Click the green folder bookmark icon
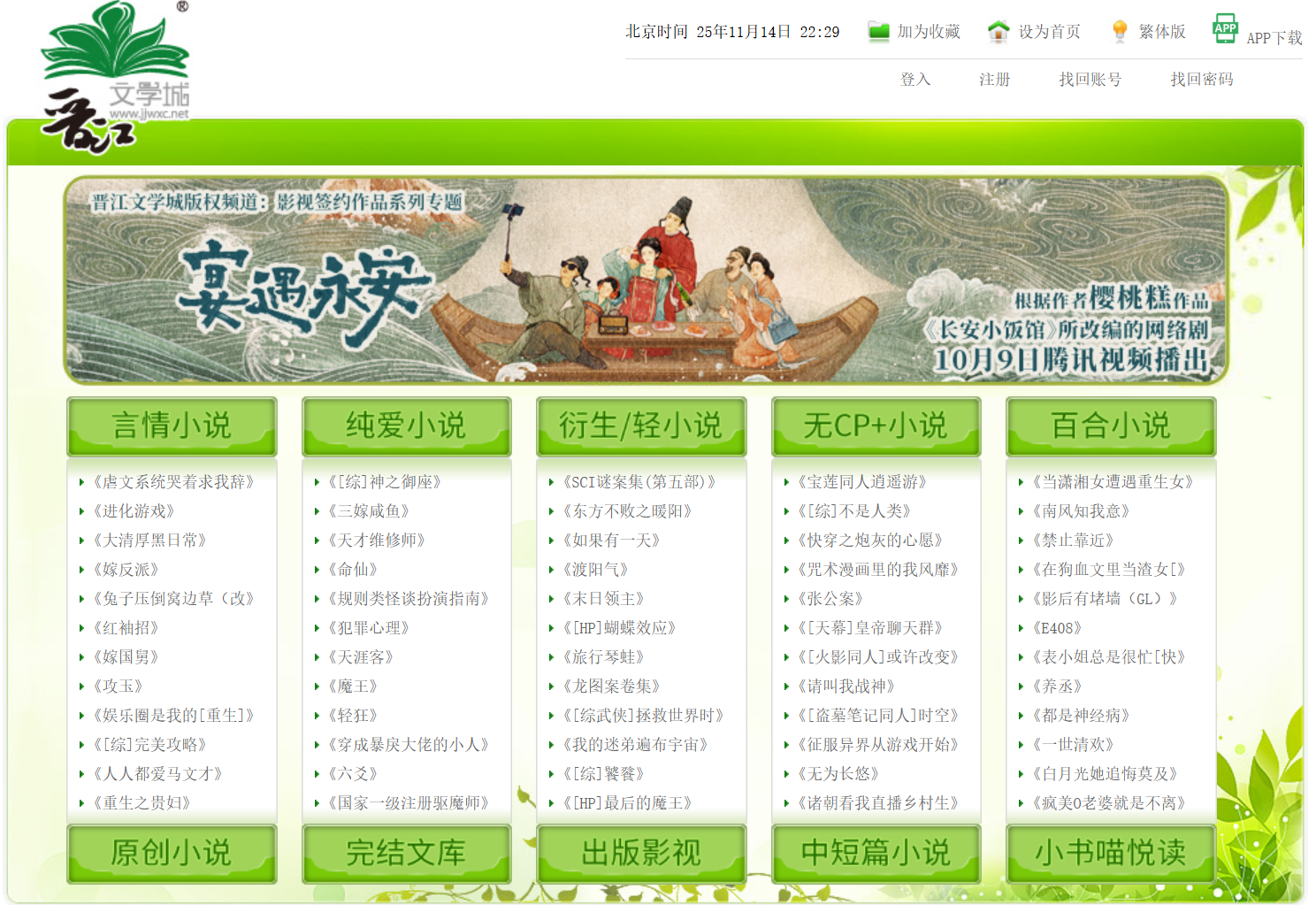 tap(878, 31)
